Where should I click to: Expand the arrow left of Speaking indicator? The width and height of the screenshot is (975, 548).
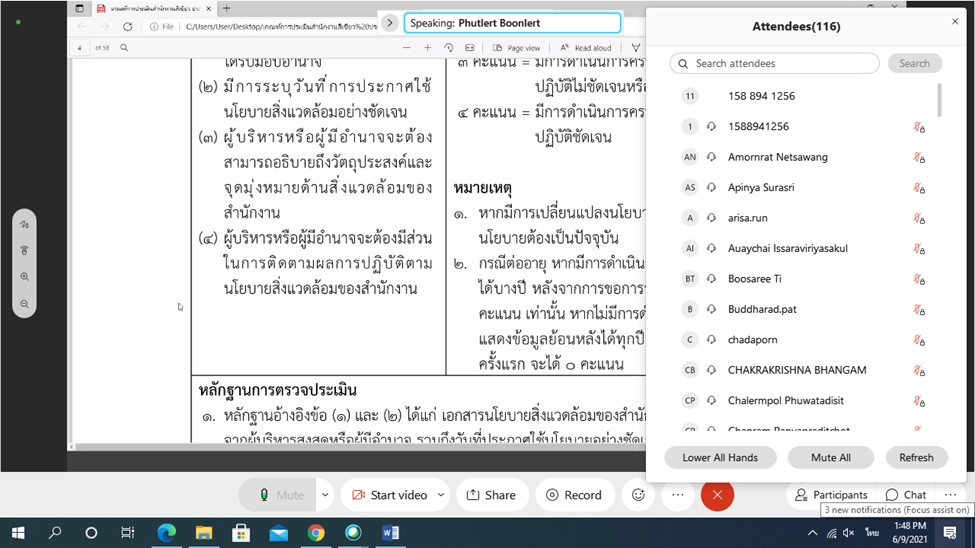(x=390, y=22)
